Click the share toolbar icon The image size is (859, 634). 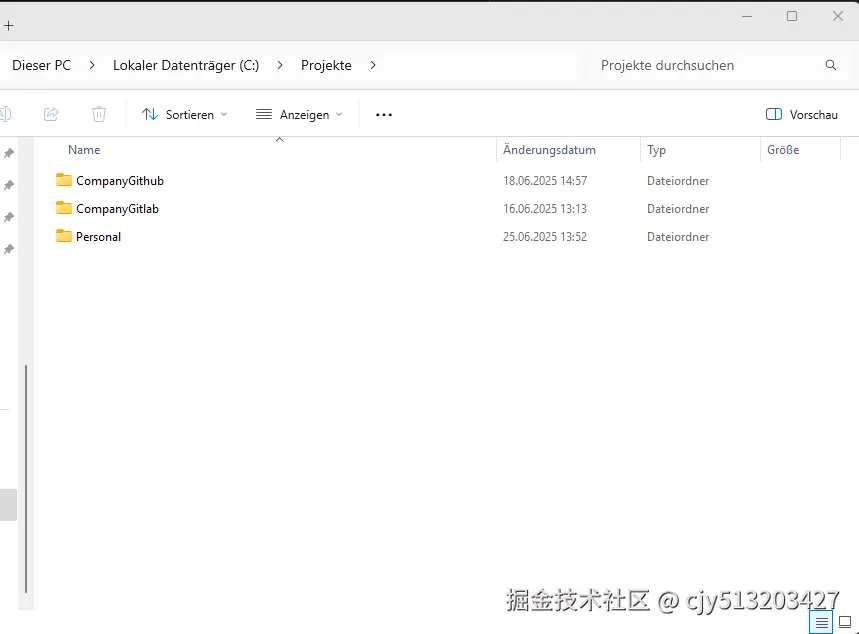click(x=51, y=114)
